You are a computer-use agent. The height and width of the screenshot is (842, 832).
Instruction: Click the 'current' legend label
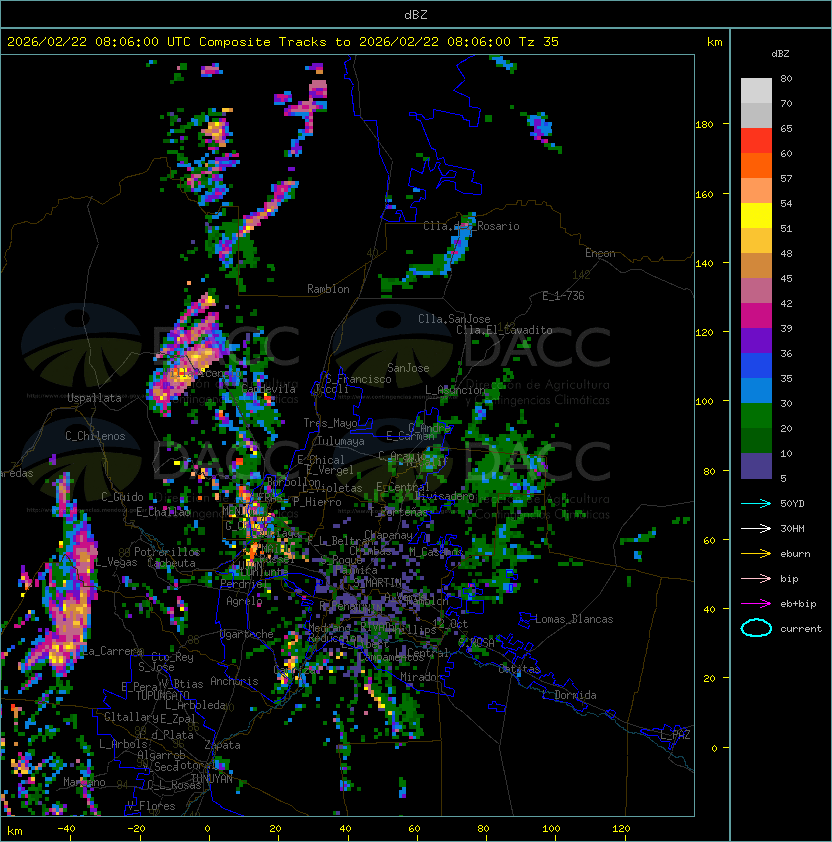[801, 629]
